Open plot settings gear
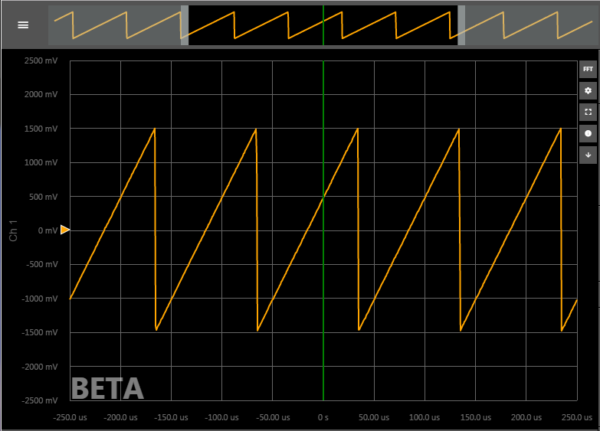 [588, 91]
